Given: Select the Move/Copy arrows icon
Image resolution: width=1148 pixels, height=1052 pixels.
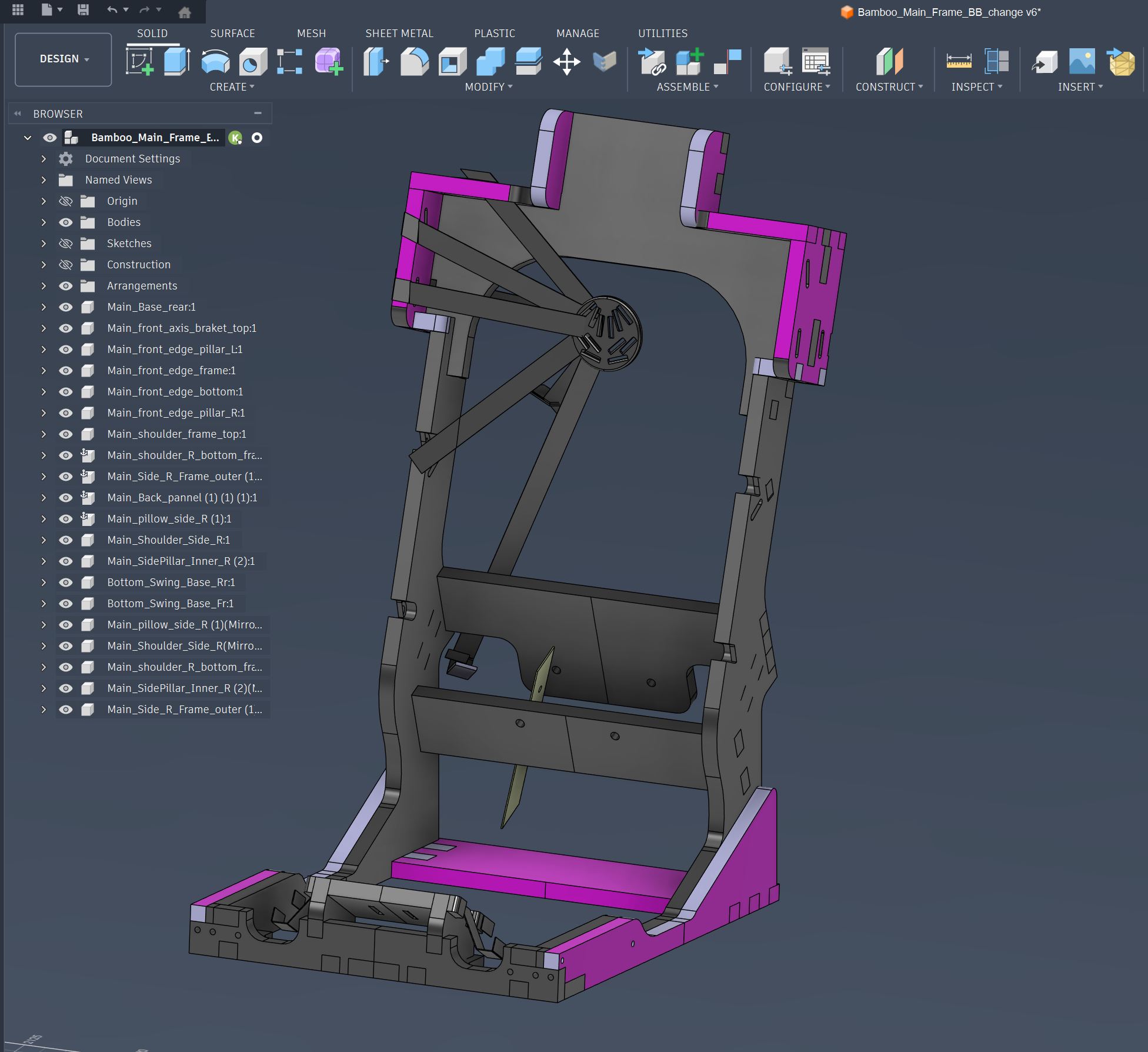Looking at the screenshot, I should click(566, 62).
